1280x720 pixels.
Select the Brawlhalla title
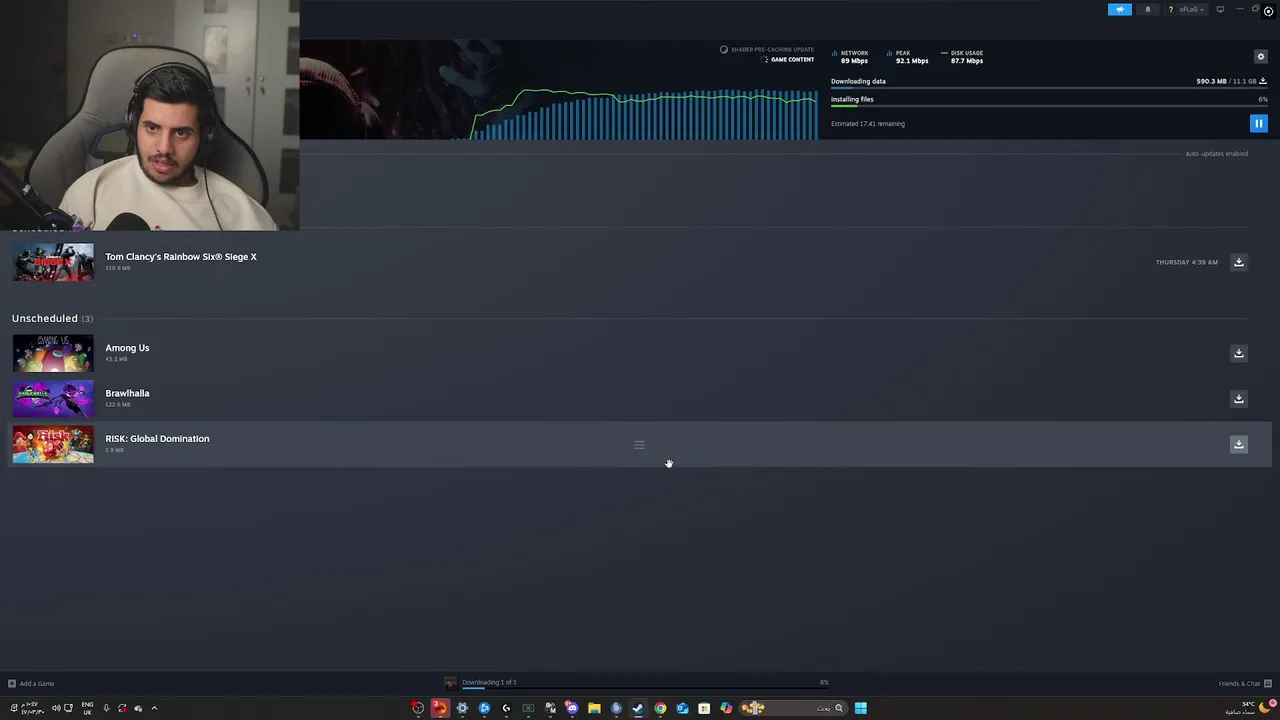tap(127, 393)
